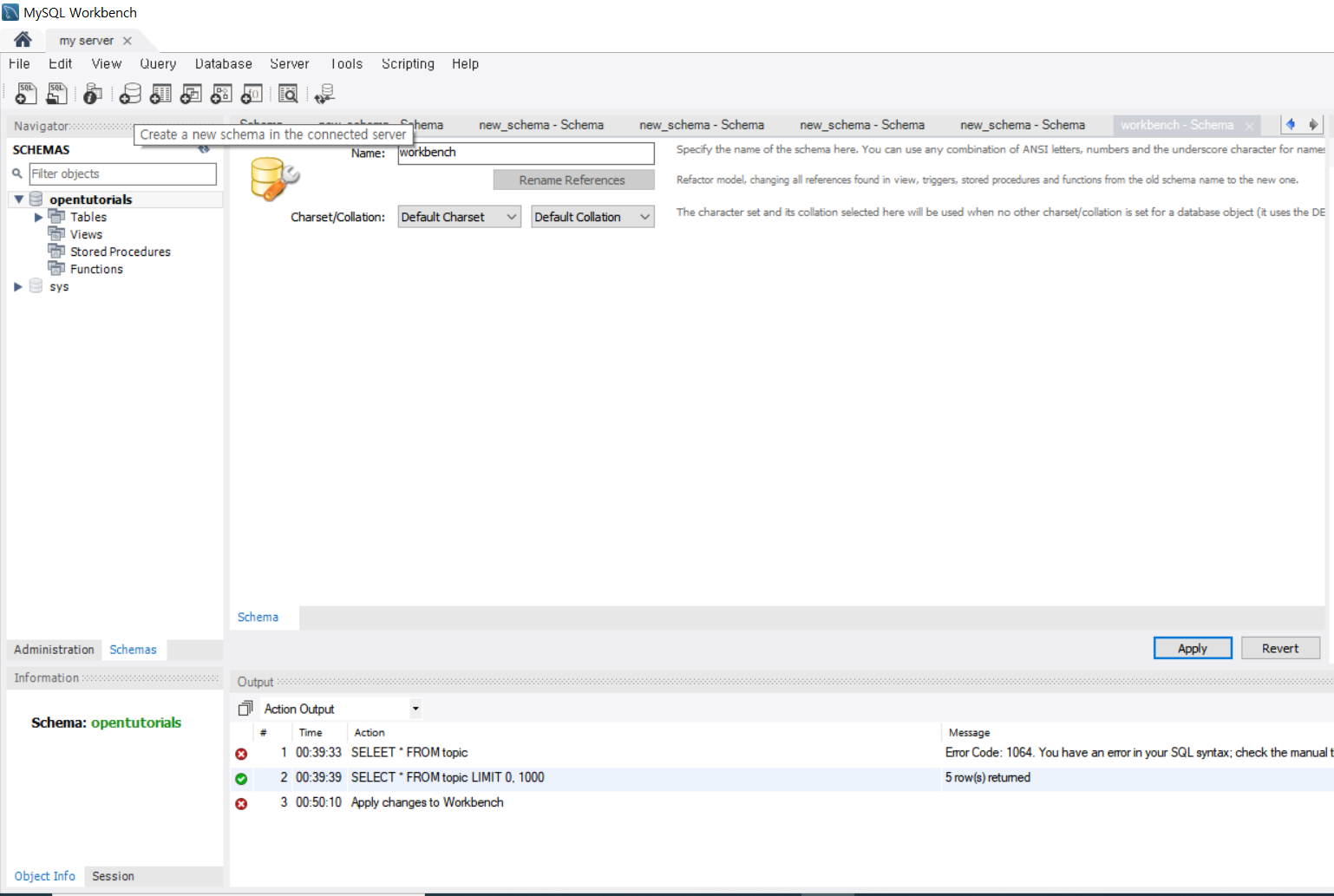Screen dimensions: 1334x896
Task: Collapse the opentutorials schema tree
Action: (18, 199)
